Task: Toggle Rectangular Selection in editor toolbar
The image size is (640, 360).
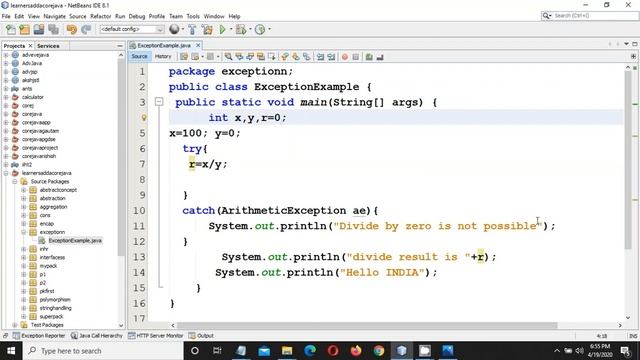Action: point(271,57)
